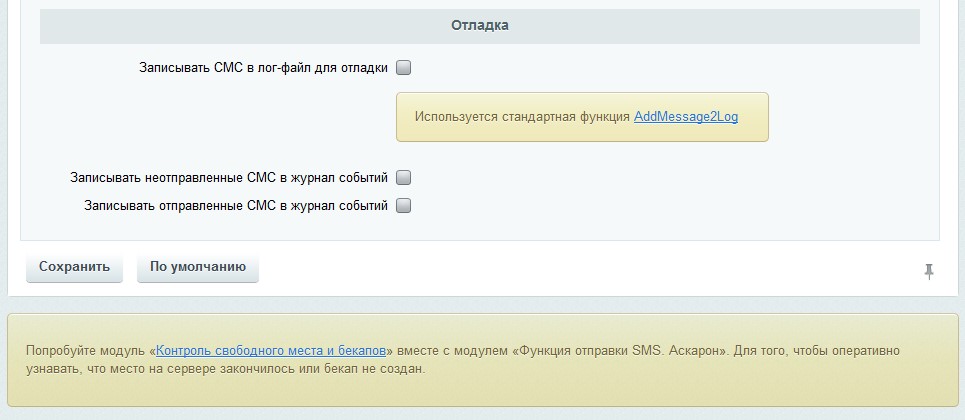
Task: Click the label «Записывать отправленные СМС в журнал событий»
Action: pos(235,206)
